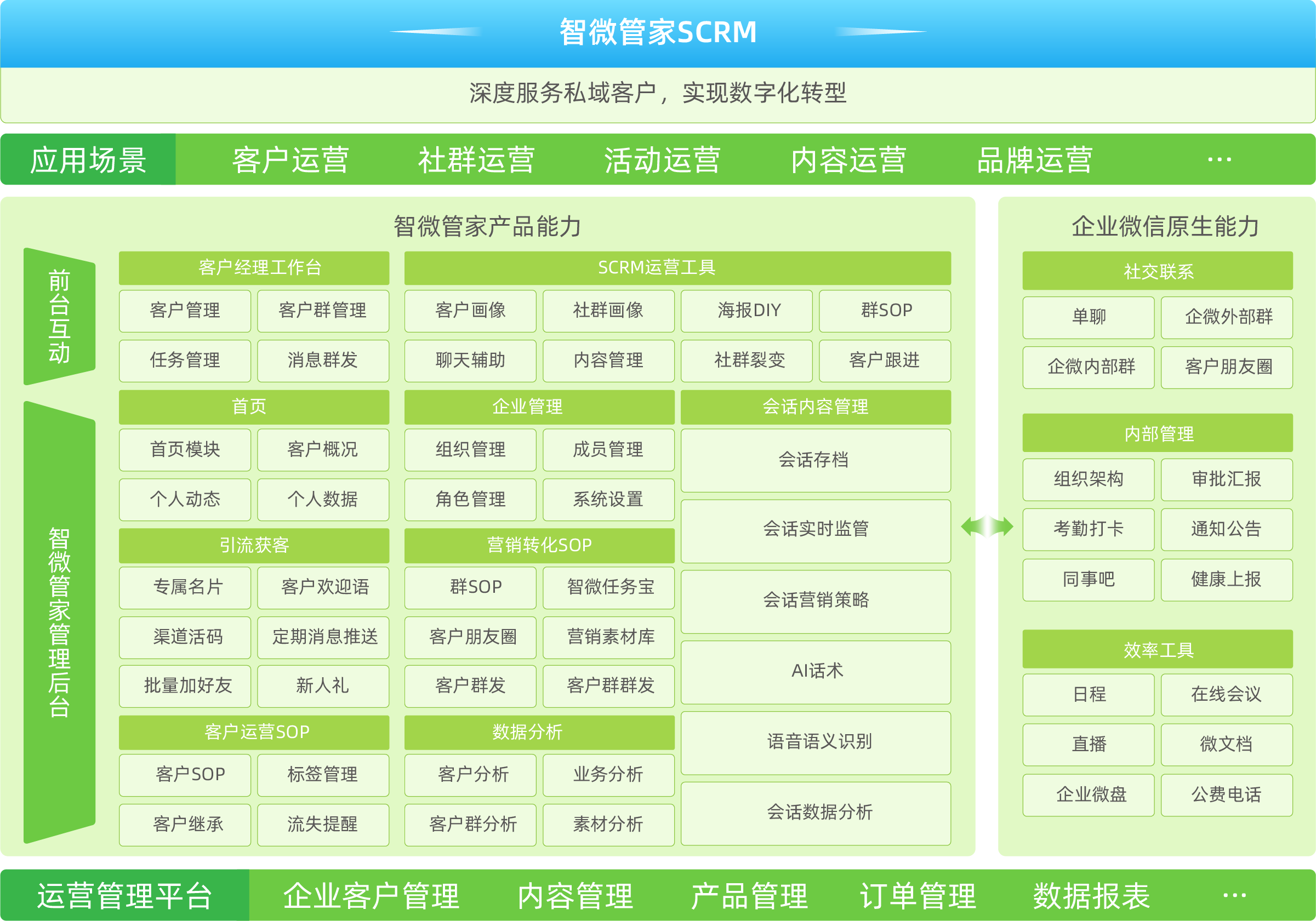Image resolution: width=1316 pixels, height=921 pixels.
Task: Select the 健康上报 box
Action: coord(1227,580)
